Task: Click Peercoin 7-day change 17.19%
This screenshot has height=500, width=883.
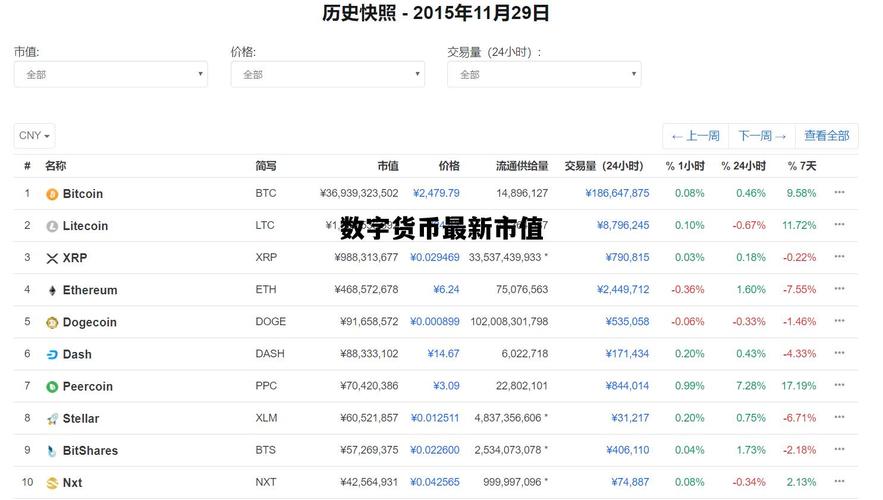Action: point(799,386)
